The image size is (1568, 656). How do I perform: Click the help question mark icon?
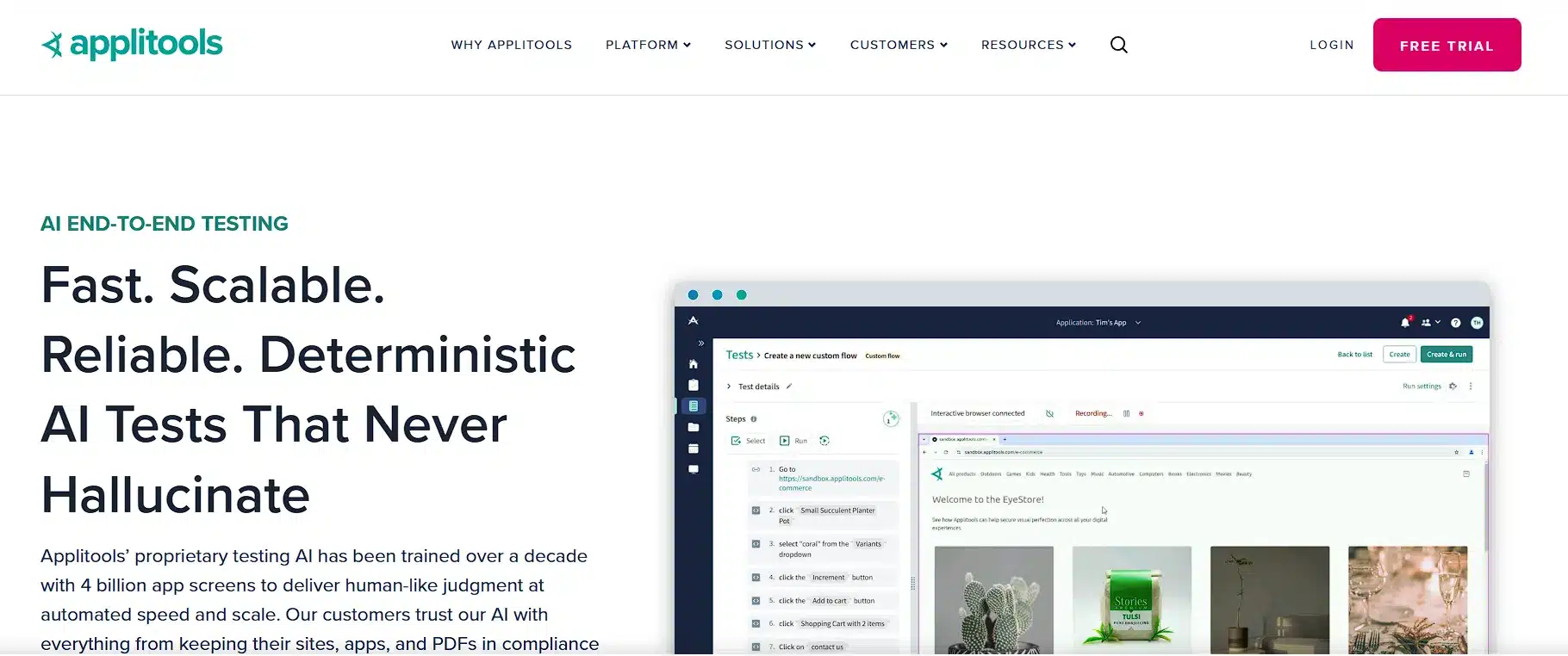(x=1455, y=323)
